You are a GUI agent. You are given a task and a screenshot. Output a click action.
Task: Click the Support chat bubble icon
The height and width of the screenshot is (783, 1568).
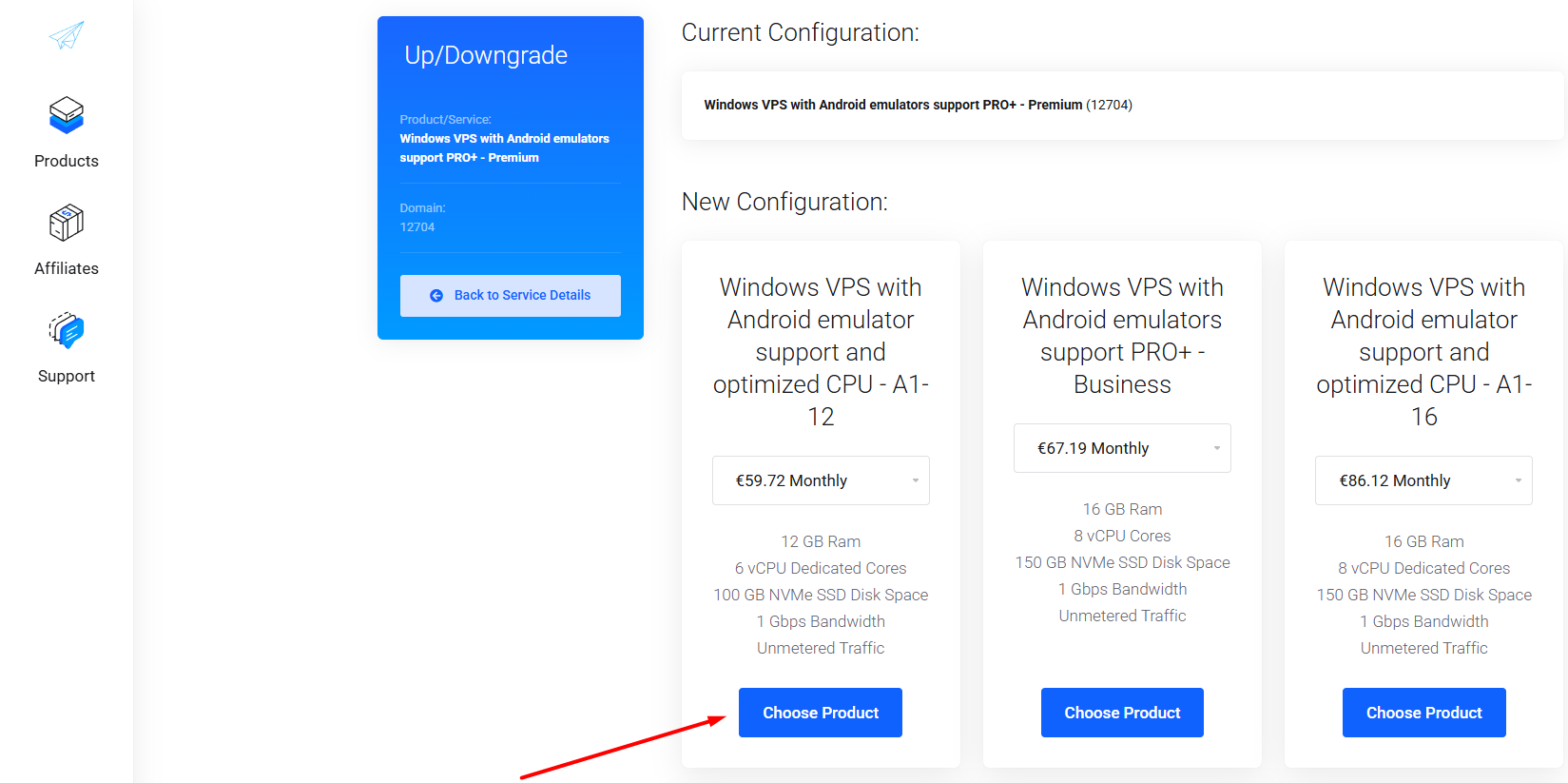pyautogui.click(x=67, y=331)
